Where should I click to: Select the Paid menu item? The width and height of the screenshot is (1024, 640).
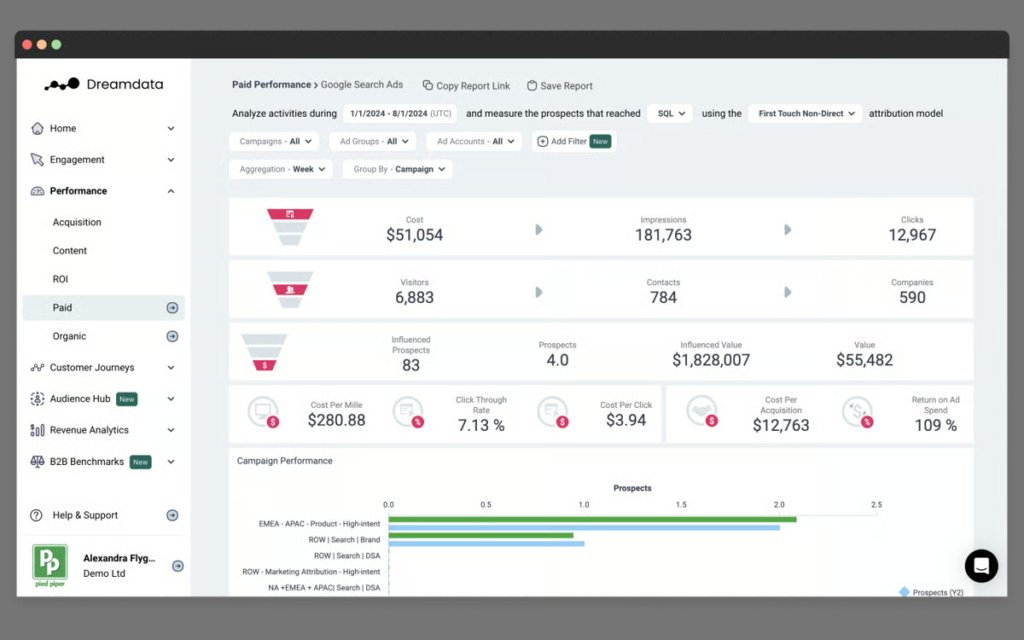pyautogui.click(x=103, y=308)
